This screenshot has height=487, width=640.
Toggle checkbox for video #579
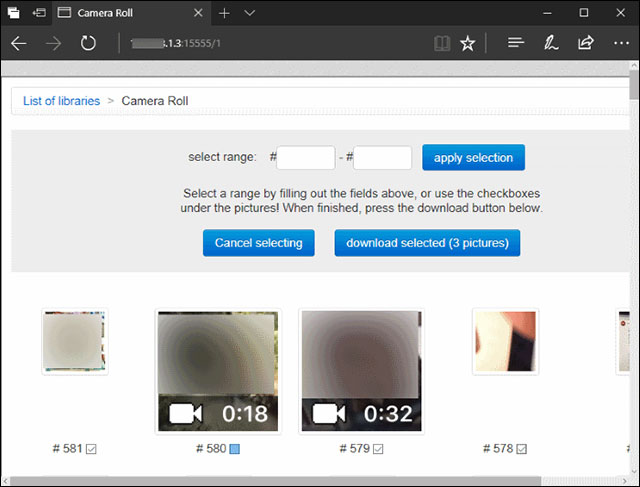pyautogui.click(x=378, y=450)
